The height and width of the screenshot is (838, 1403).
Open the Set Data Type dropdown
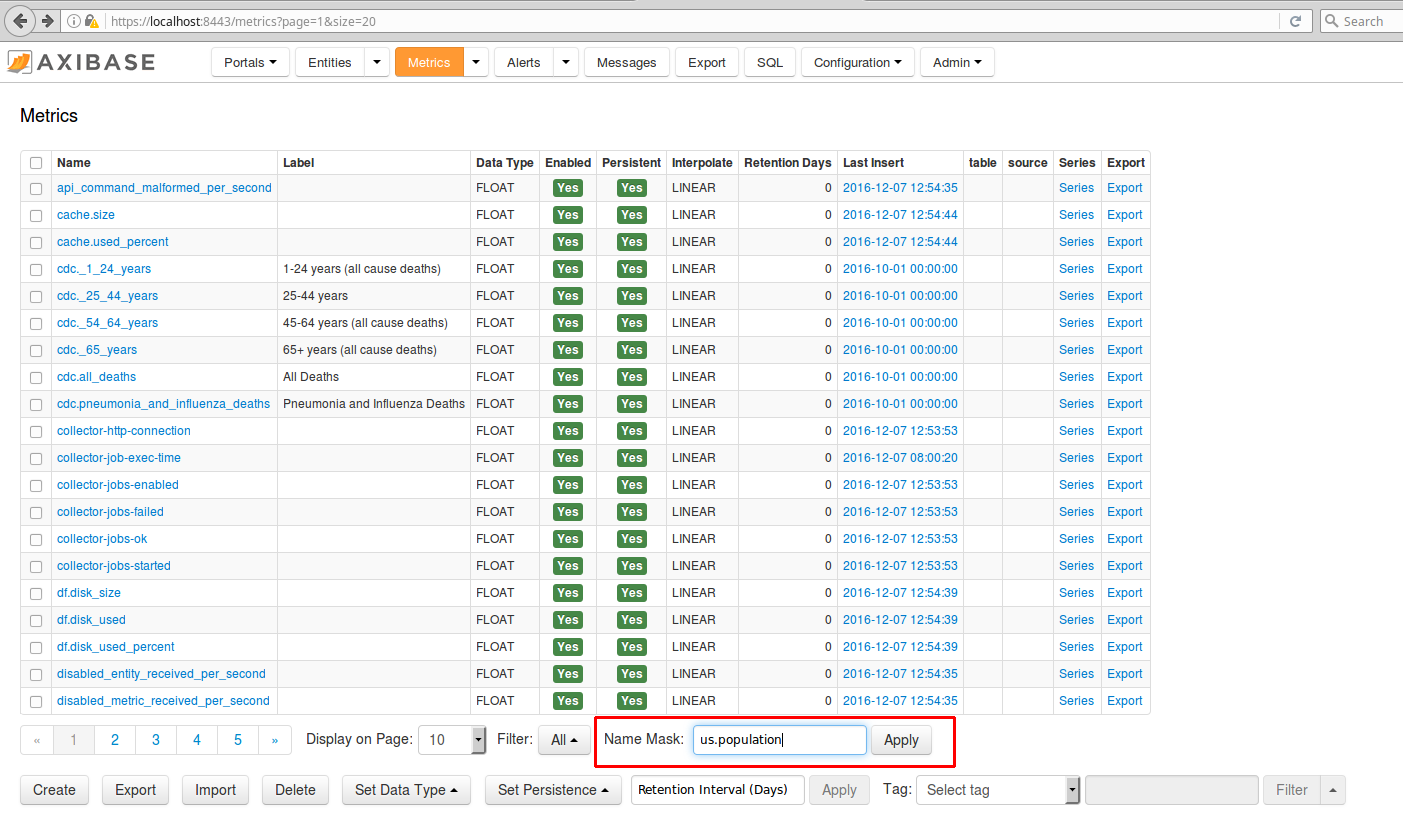(x=406, y=790)
